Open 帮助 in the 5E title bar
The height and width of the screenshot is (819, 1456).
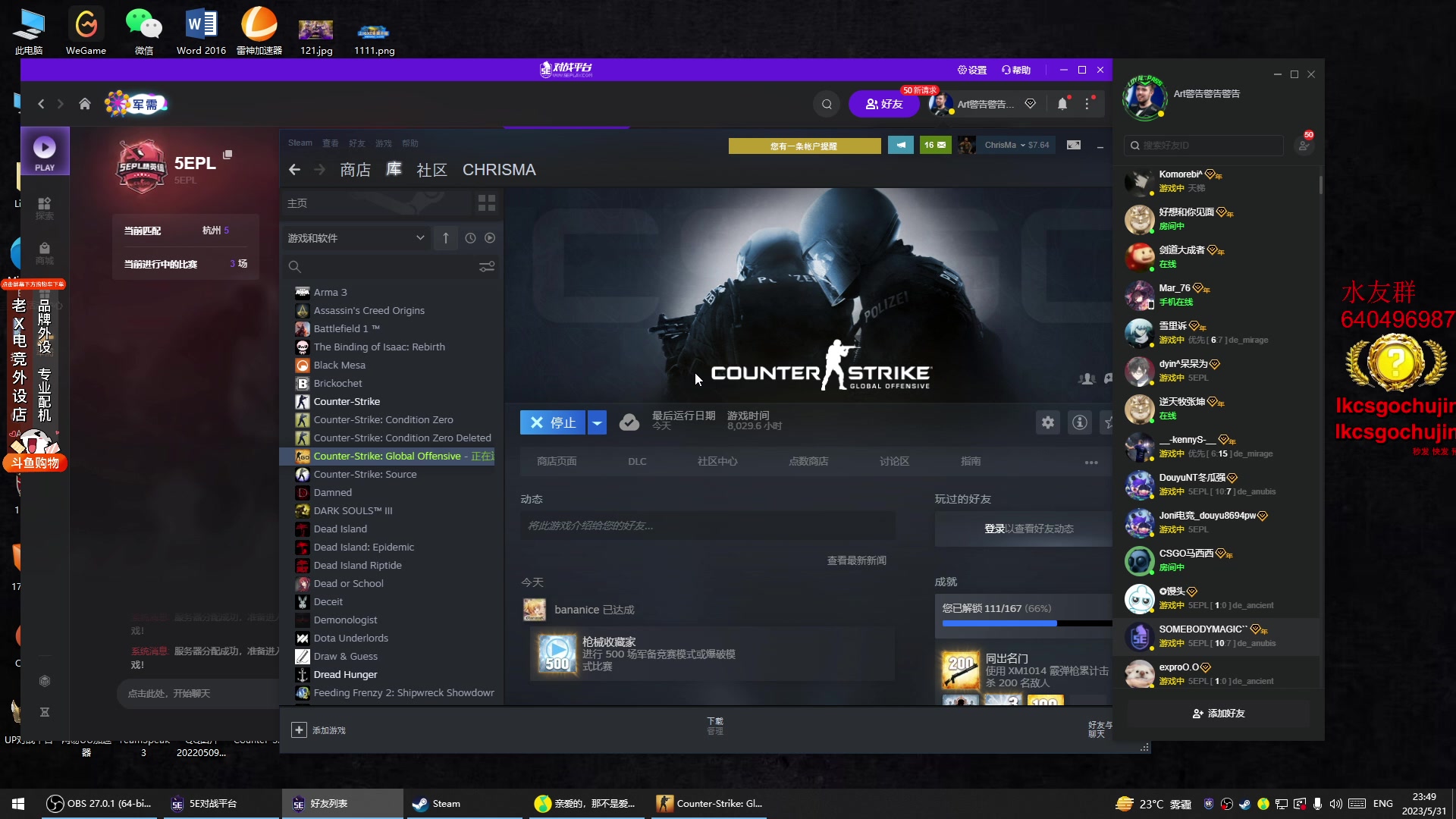[x=1016, y=70]
